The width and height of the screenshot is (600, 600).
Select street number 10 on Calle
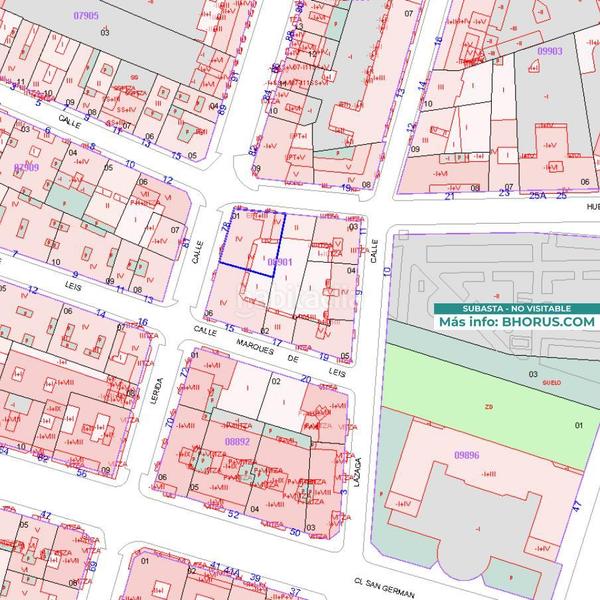click(x=386, y=270)
